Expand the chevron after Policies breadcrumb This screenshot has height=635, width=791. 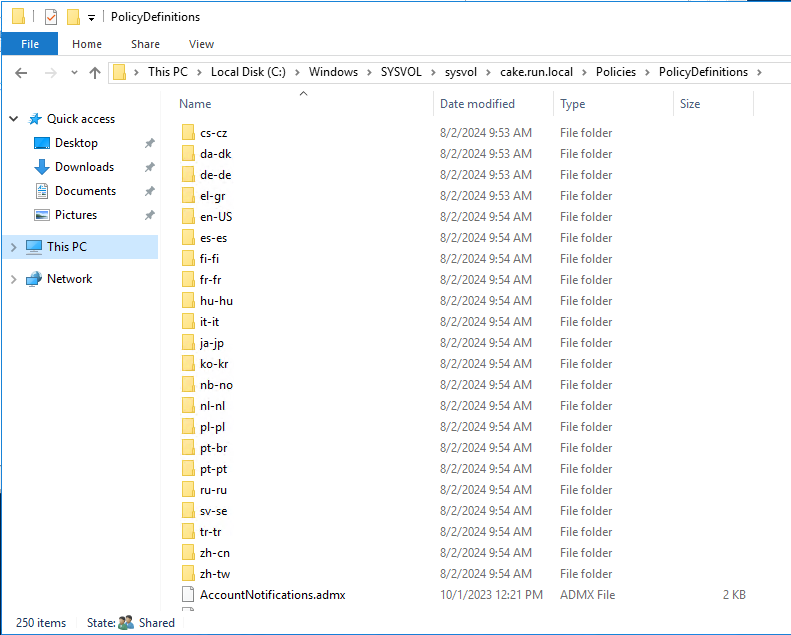tap(647, 73)
